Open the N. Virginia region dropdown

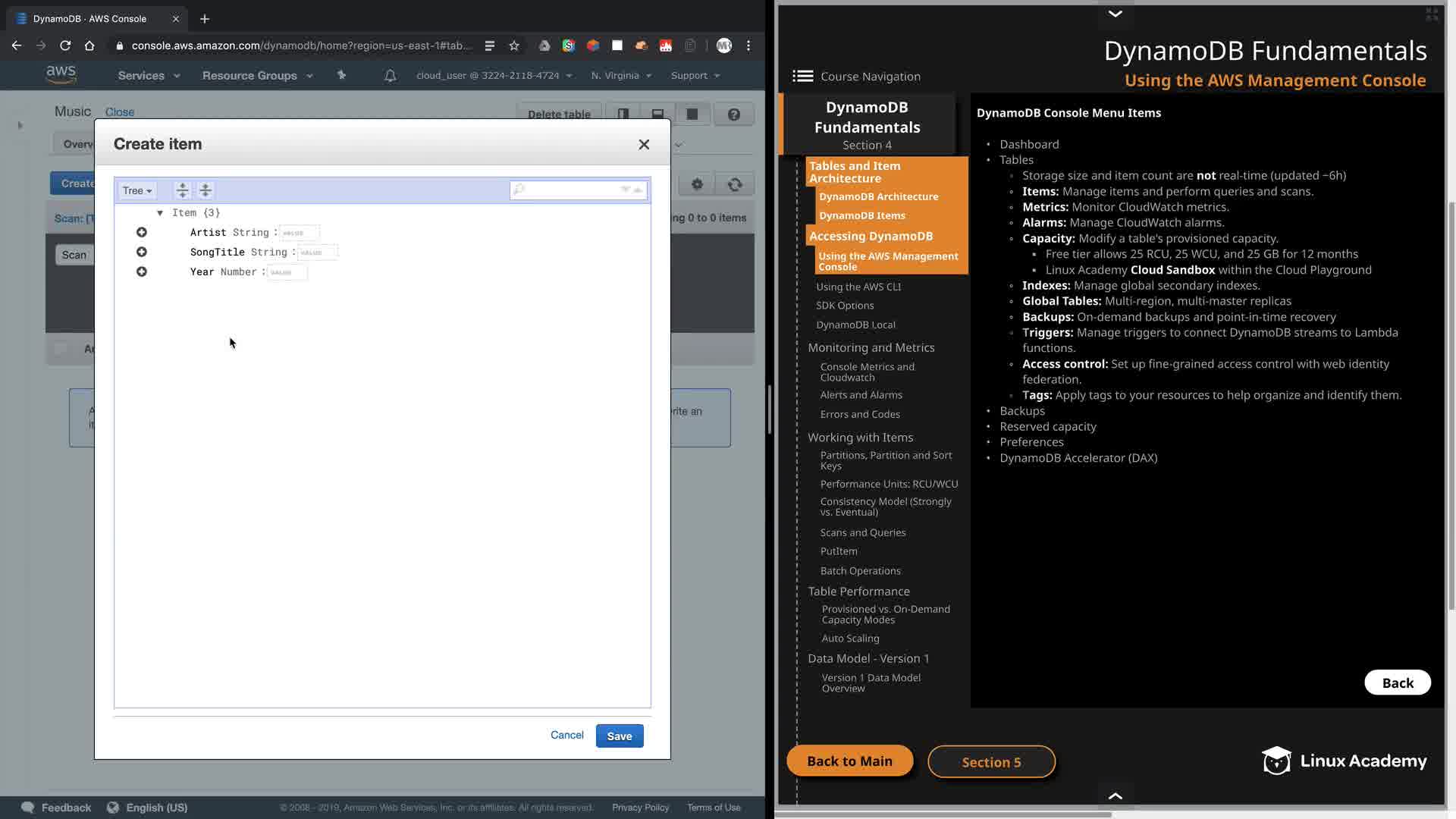click(621, 76)
